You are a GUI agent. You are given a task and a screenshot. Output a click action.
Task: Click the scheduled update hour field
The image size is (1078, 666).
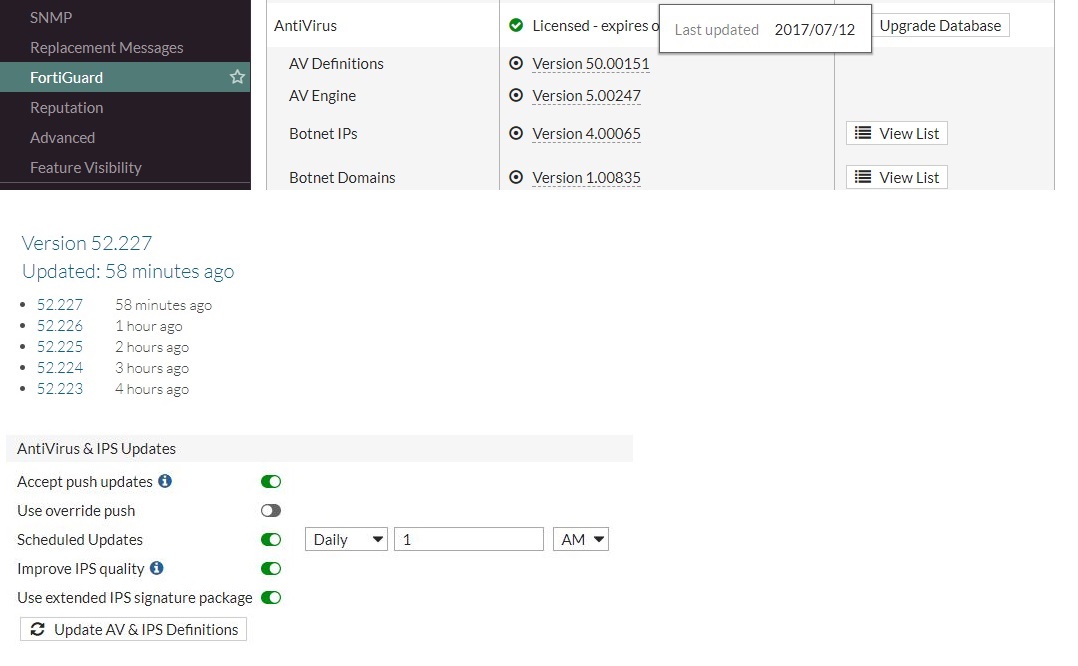coord(469,540)
